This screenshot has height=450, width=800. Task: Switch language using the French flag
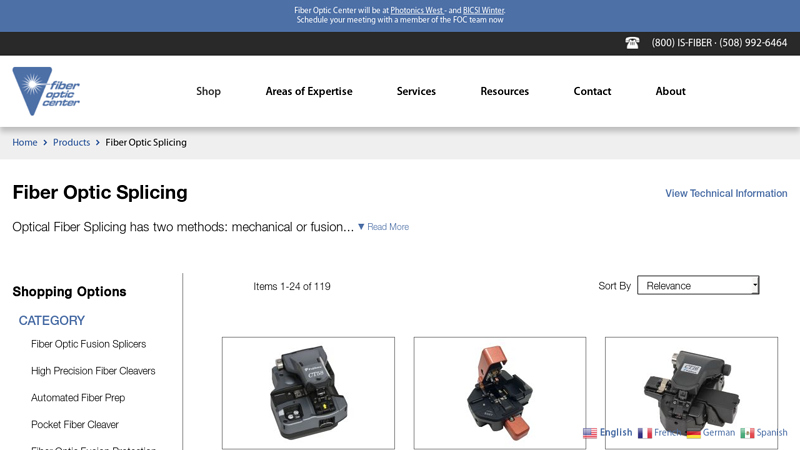[645, 433]
